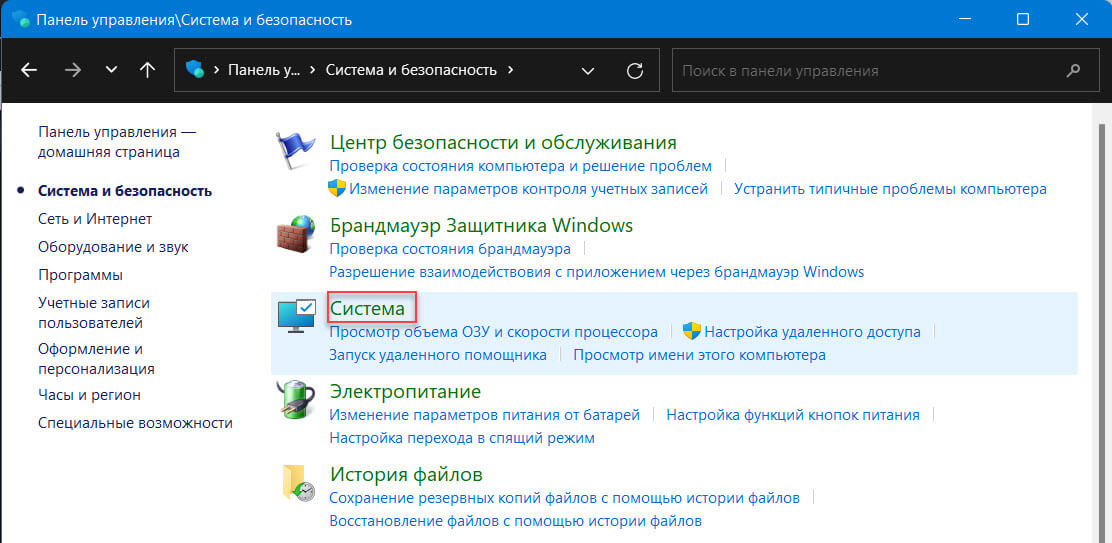Image resolution: width=1112 pixels, height=543 pixels.
Task: Click Проверка состояния брандмауэра
Action: 450,249
